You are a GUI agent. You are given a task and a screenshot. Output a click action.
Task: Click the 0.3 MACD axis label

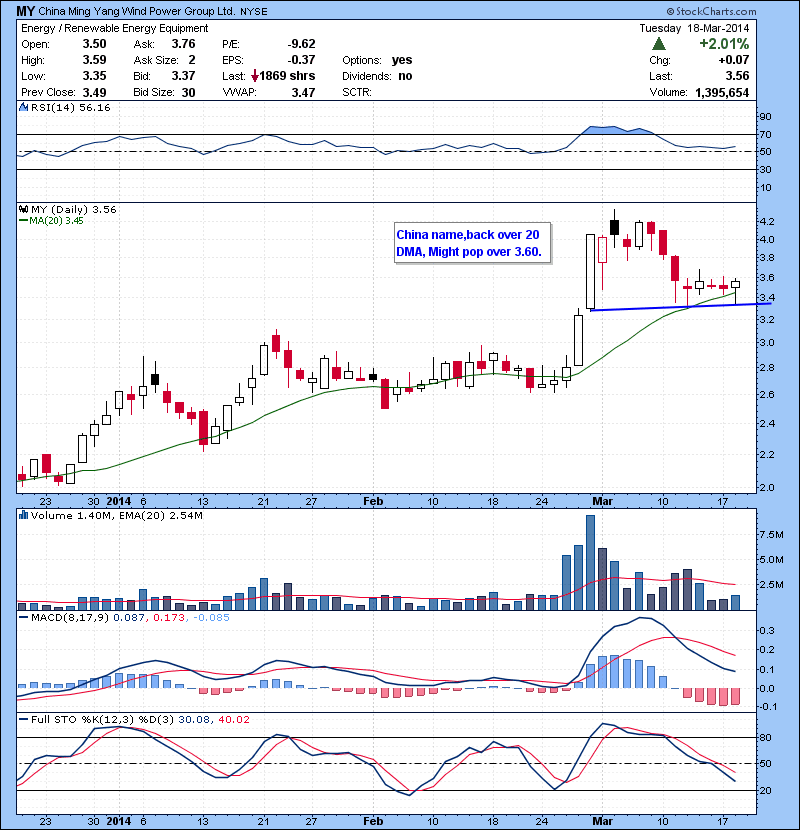[x=767, y=630]
